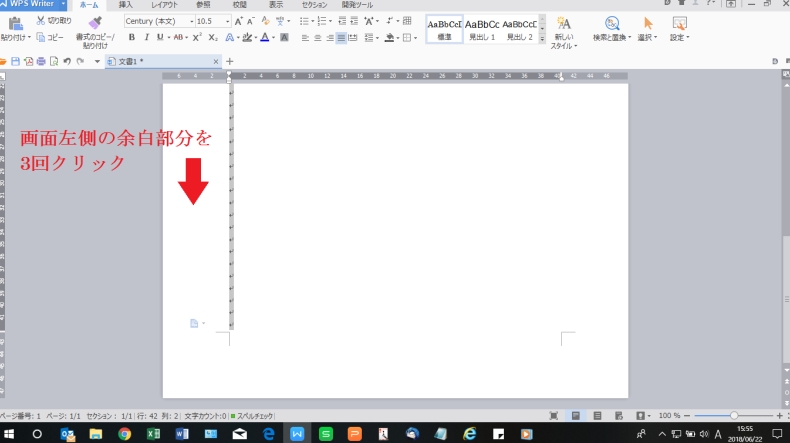790x443 pixels.
Task: Open the Paste options dropdown arrow
Action: (x=29, y=38)
